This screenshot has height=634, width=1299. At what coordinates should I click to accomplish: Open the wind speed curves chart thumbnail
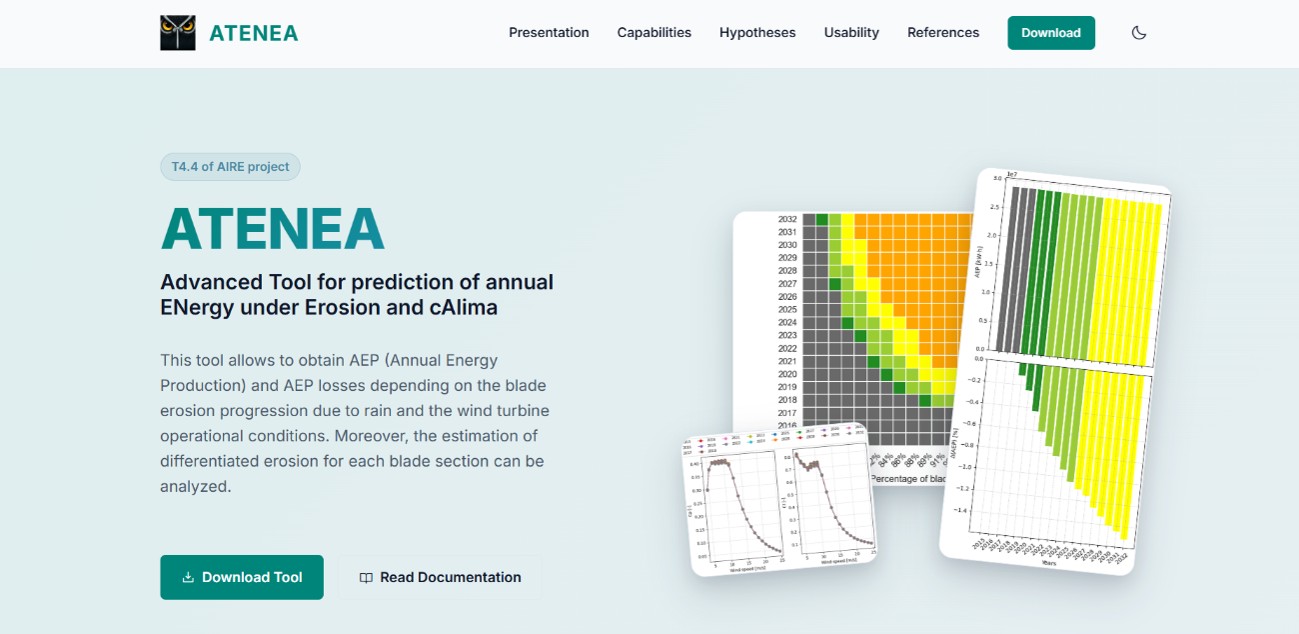(x=780, y=505)
